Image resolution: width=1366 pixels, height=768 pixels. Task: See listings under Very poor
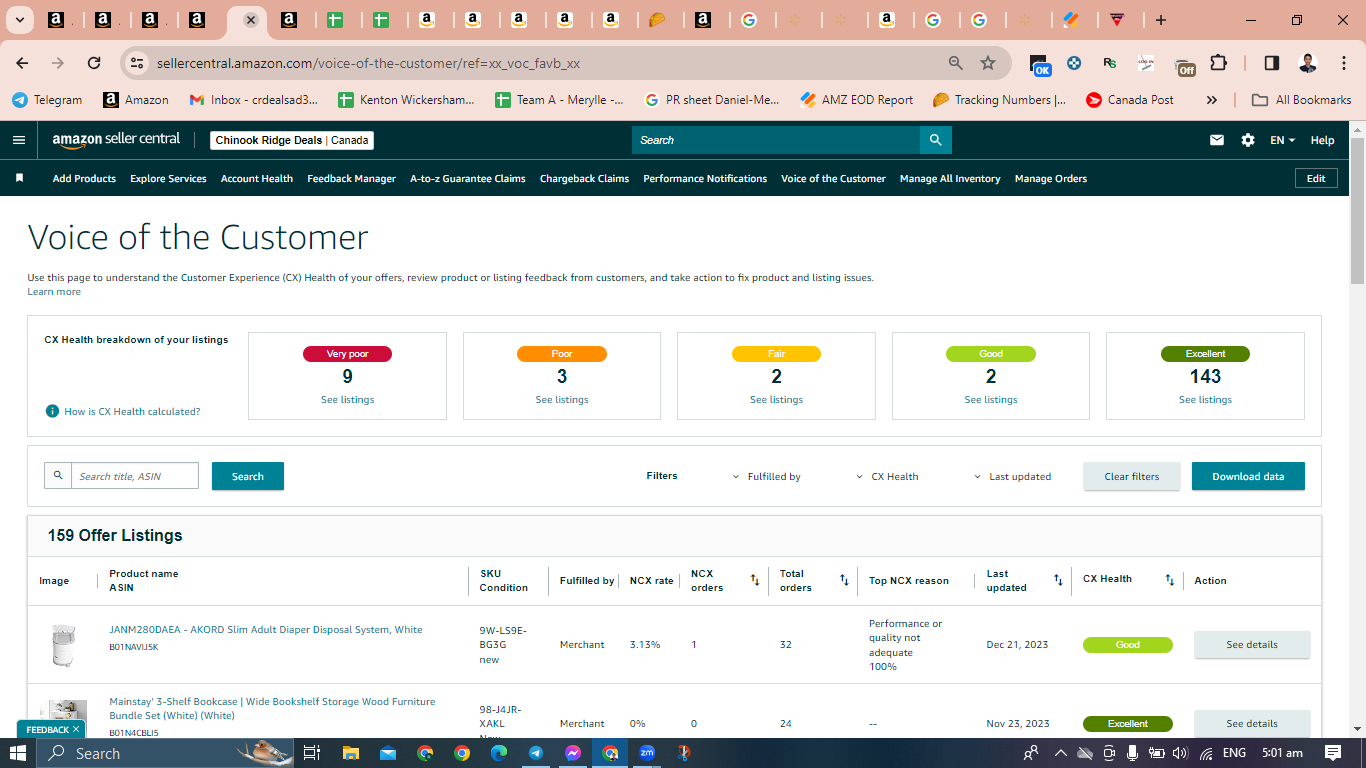347,400
